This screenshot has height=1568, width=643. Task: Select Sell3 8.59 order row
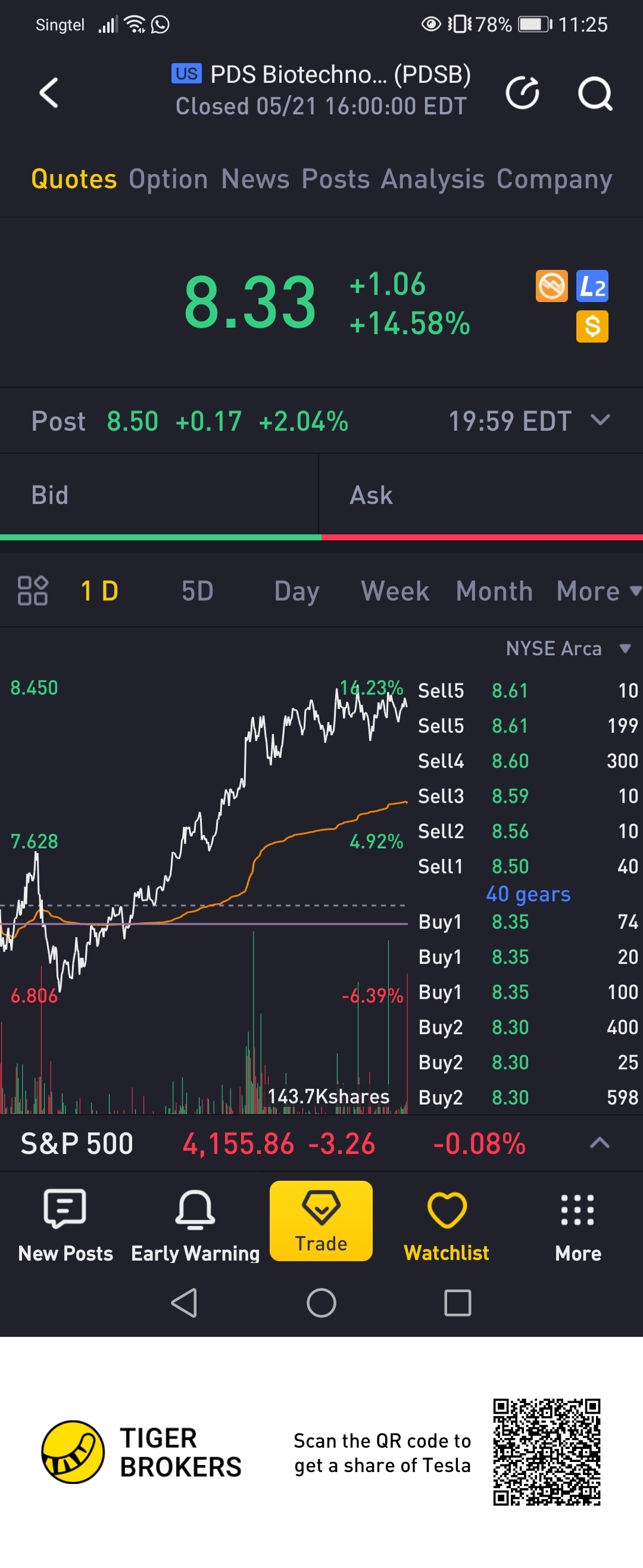[x=528, y=795]
